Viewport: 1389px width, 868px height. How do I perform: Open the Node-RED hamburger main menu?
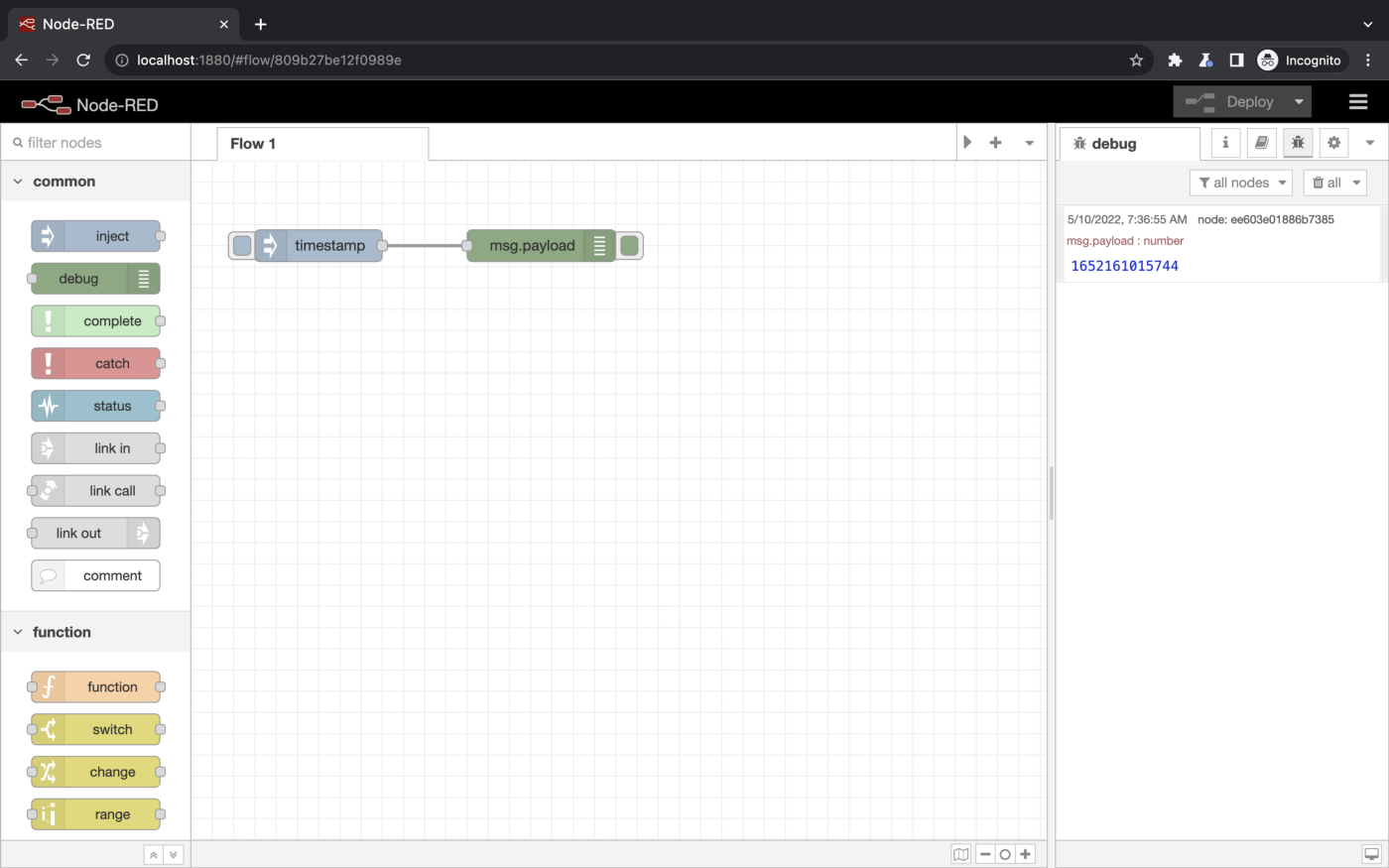pyautogui.click(x=1358, y=102)
